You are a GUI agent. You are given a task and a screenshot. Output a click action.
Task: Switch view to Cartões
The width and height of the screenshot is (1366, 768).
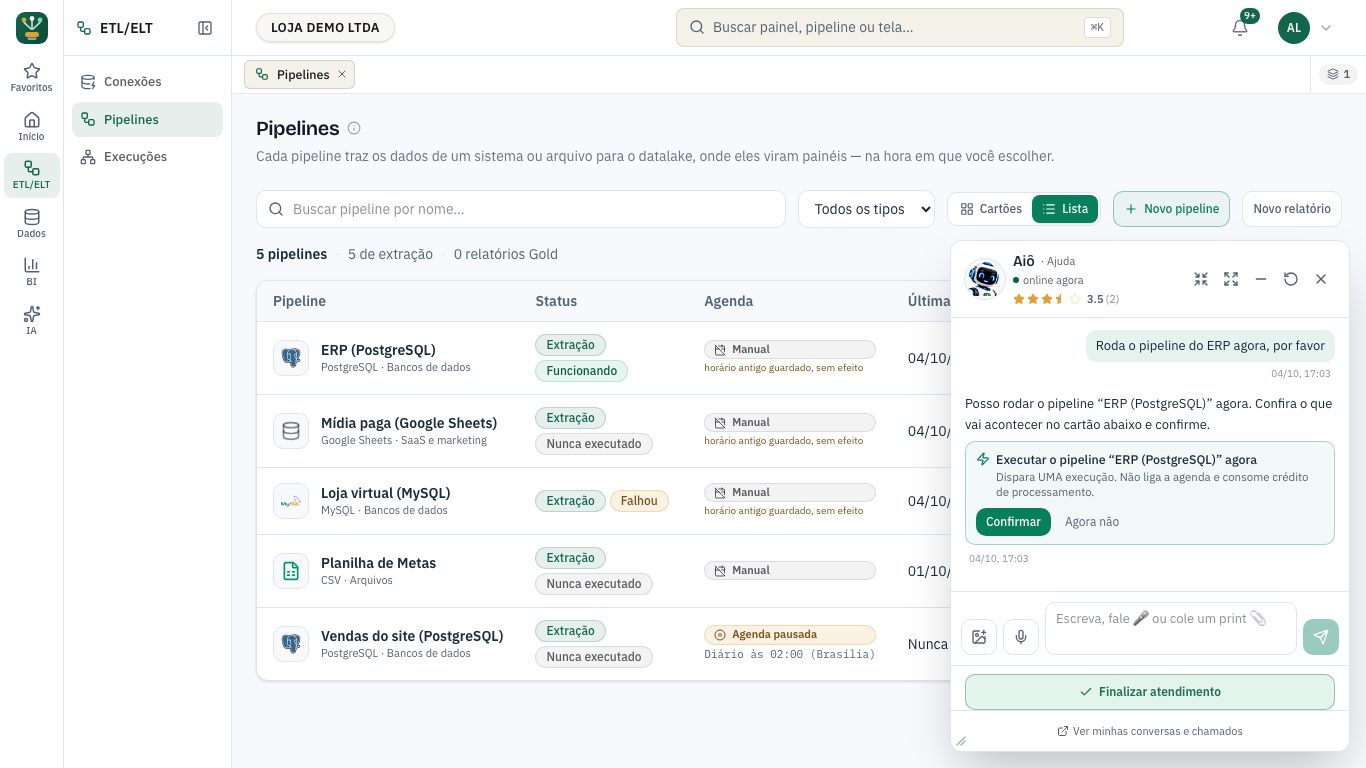[x=991, y=209]
